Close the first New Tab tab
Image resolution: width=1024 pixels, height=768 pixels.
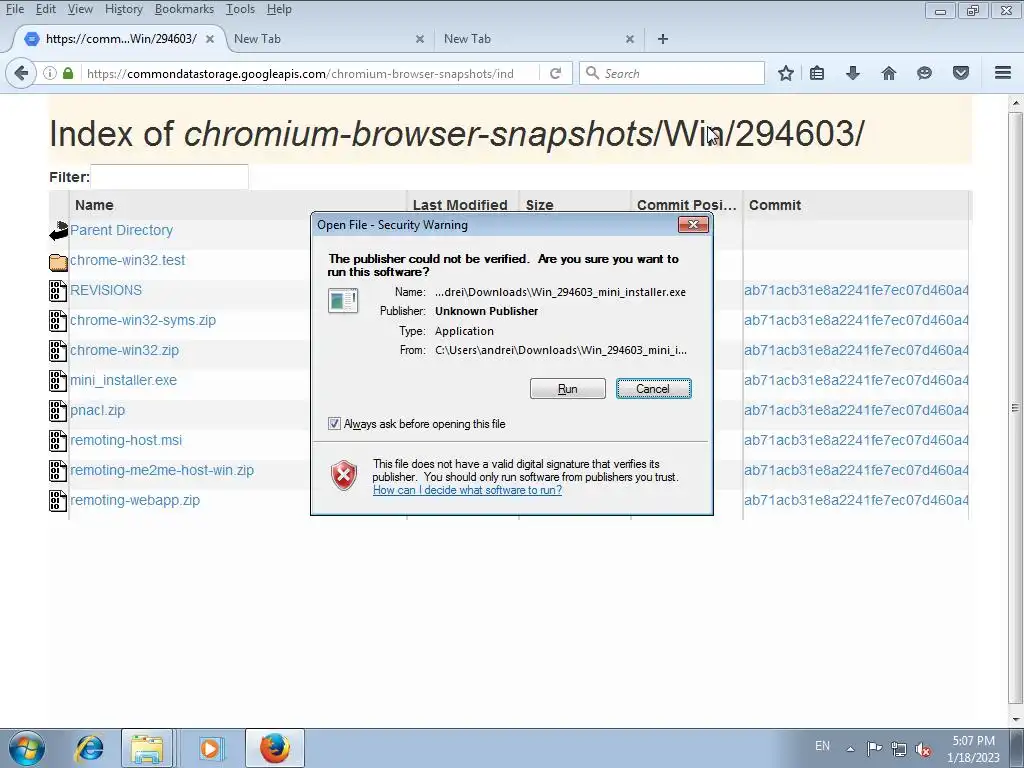(x=420, y=39)
